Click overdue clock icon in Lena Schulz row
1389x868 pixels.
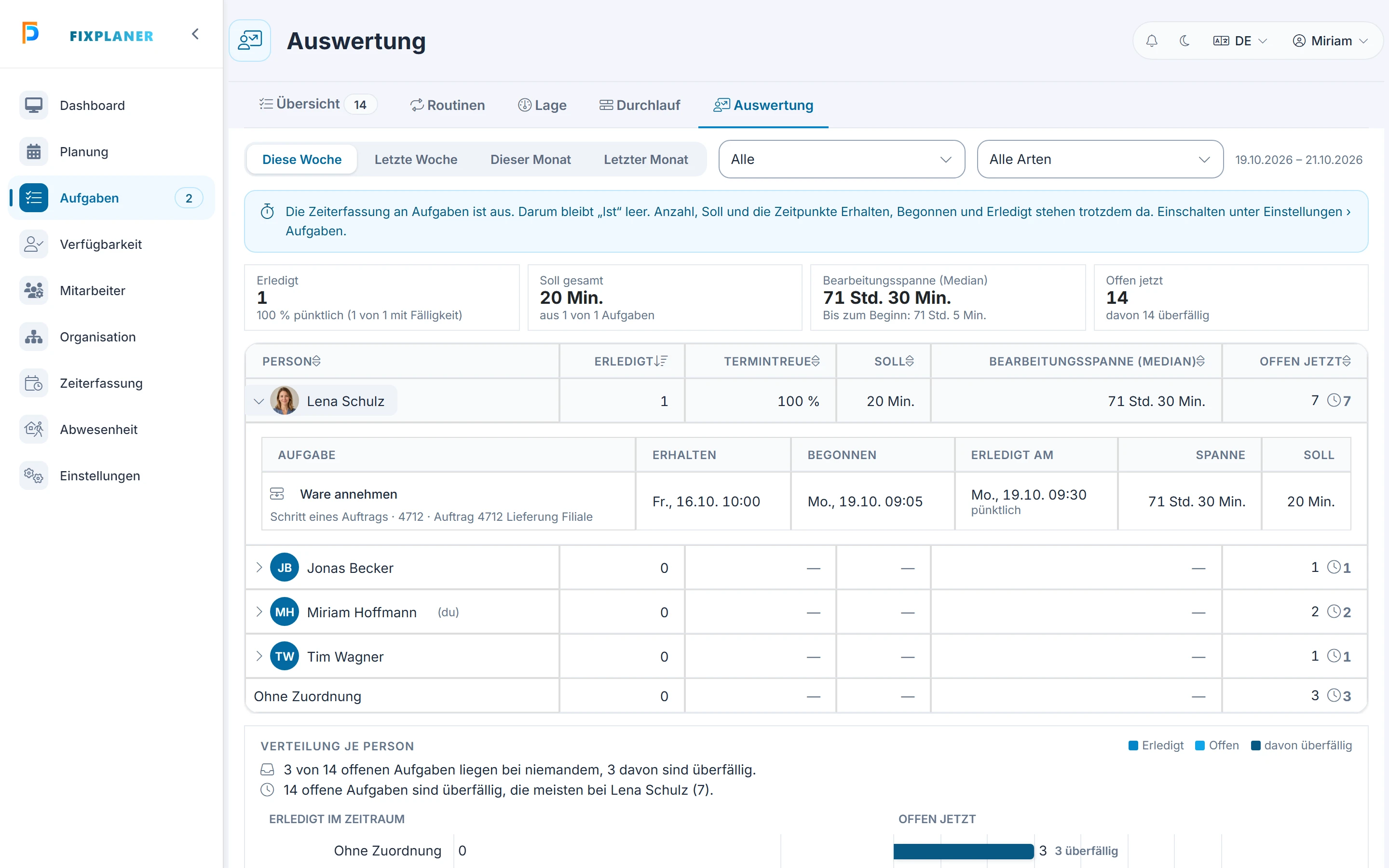[1334, 400]
